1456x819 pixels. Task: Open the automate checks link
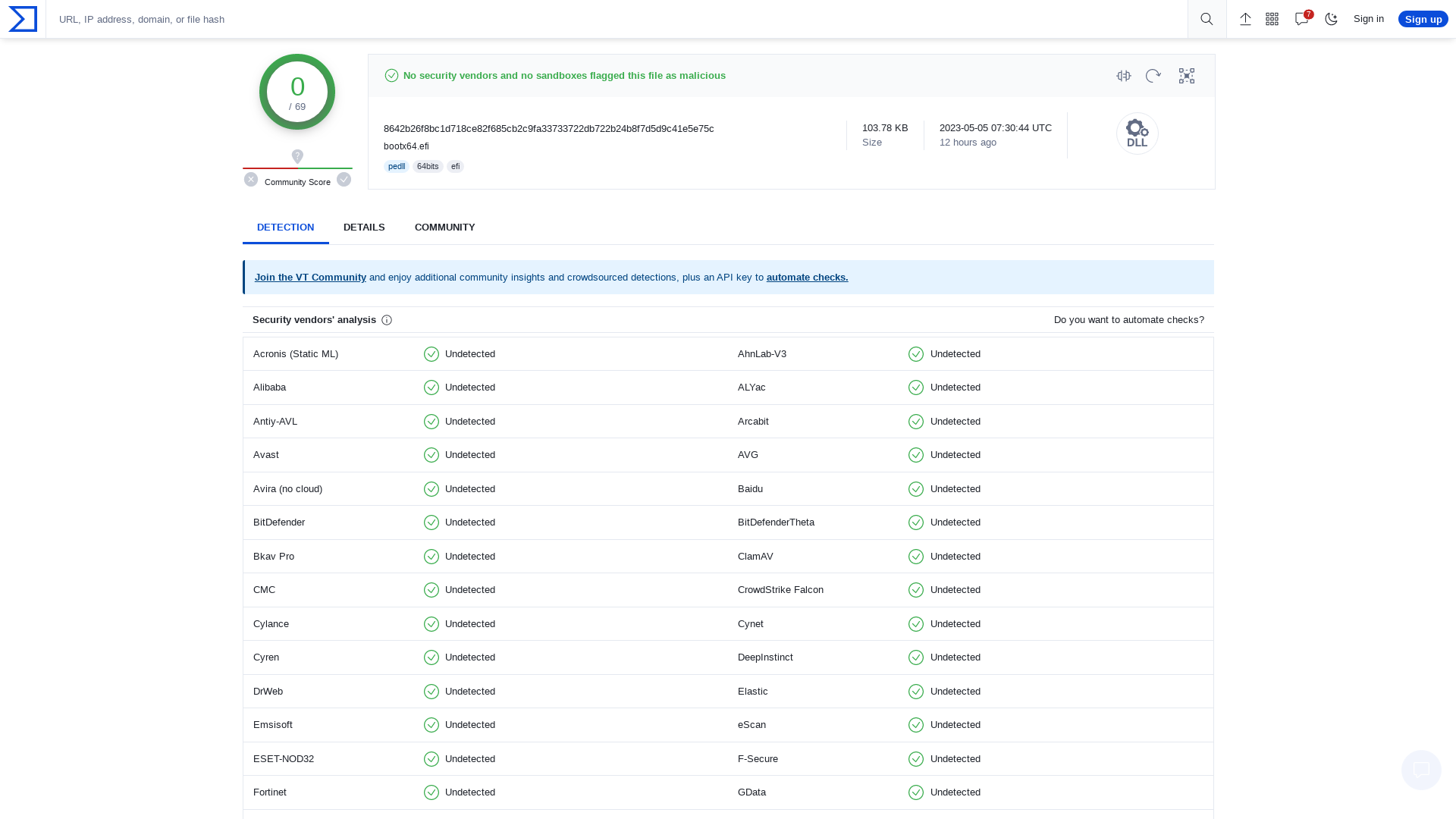coord(808,278)
